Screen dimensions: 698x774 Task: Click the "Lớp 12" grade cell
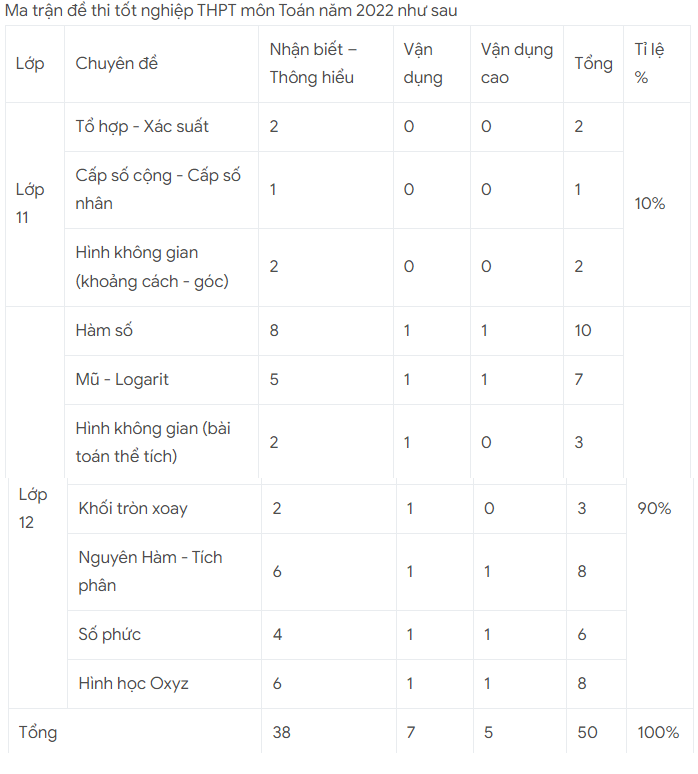click(33, 508)
